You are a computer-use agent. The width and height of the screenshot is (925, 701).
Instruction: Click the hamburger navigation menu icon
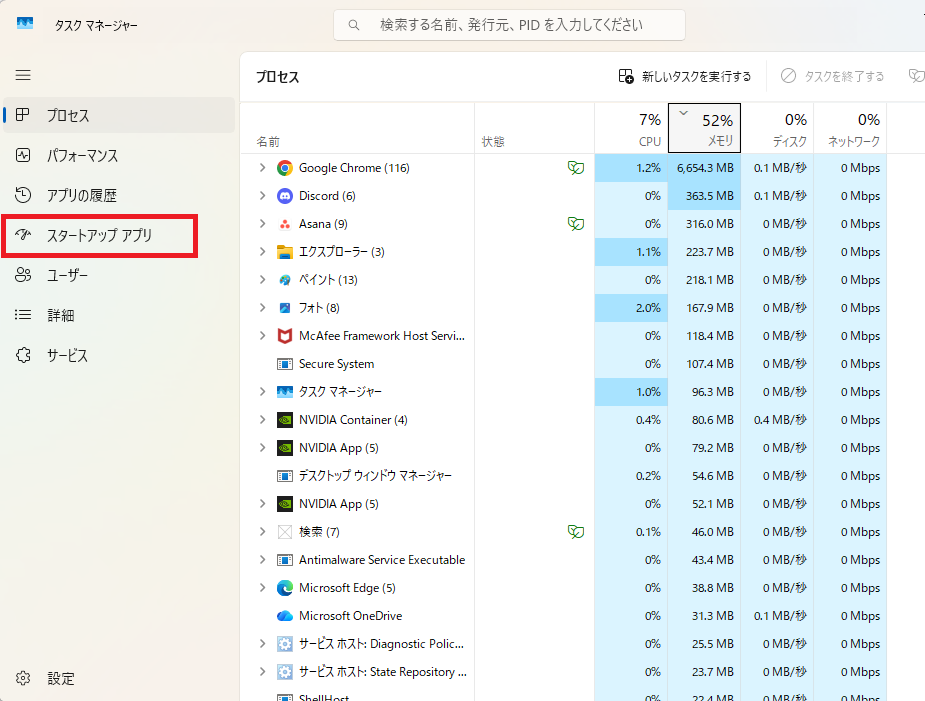23,75
